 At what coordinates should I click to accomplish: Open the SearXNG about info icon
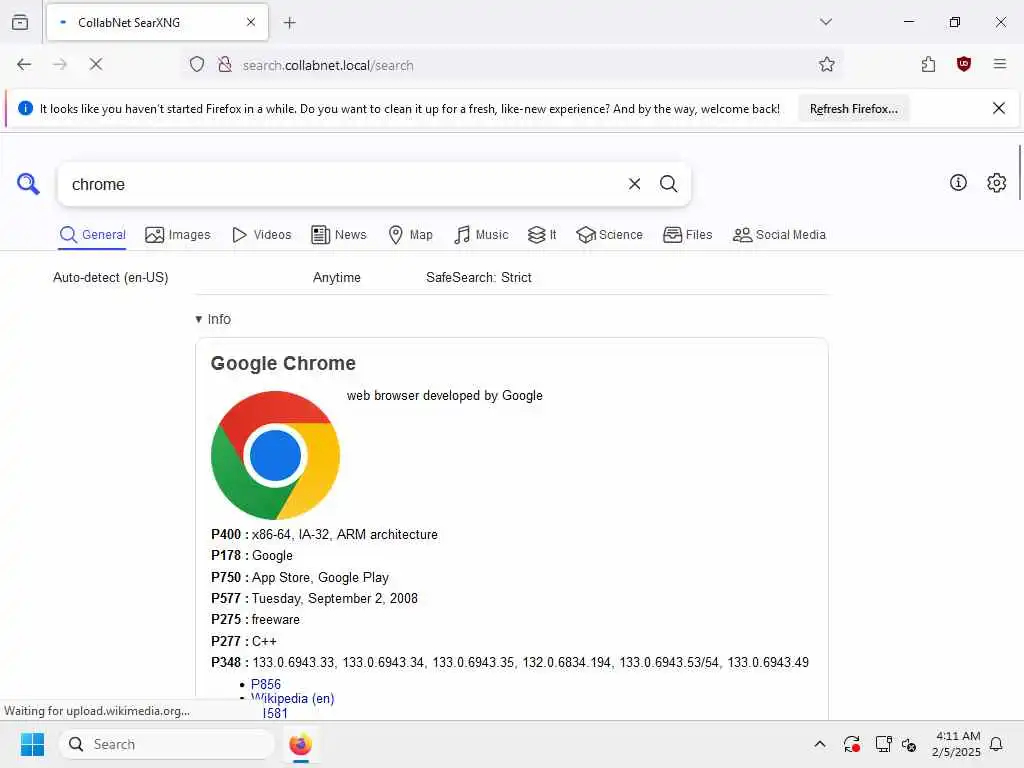click(957, 183)
